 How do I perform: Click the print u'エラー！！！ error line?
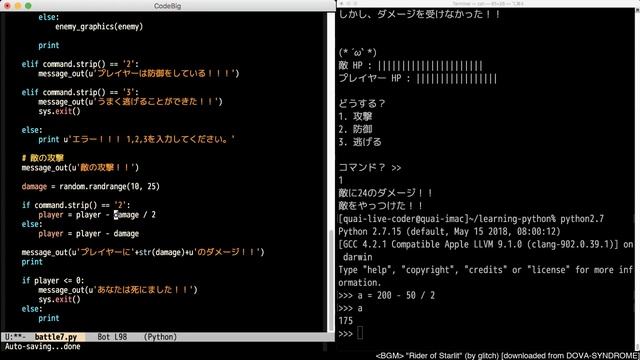(x=137, y=139)
